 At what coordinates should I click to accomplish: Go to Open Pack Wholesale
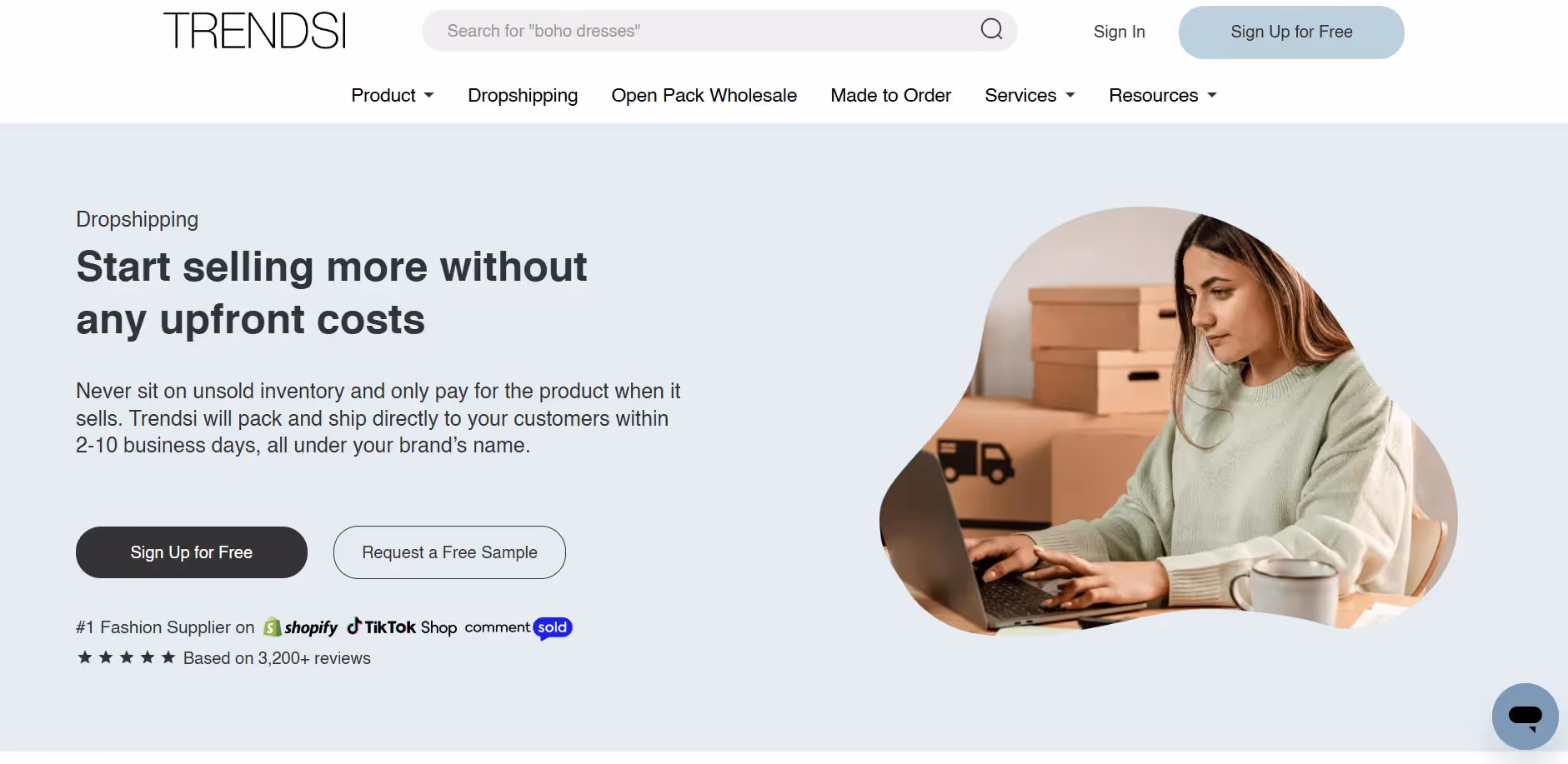[x=704, y=95]
